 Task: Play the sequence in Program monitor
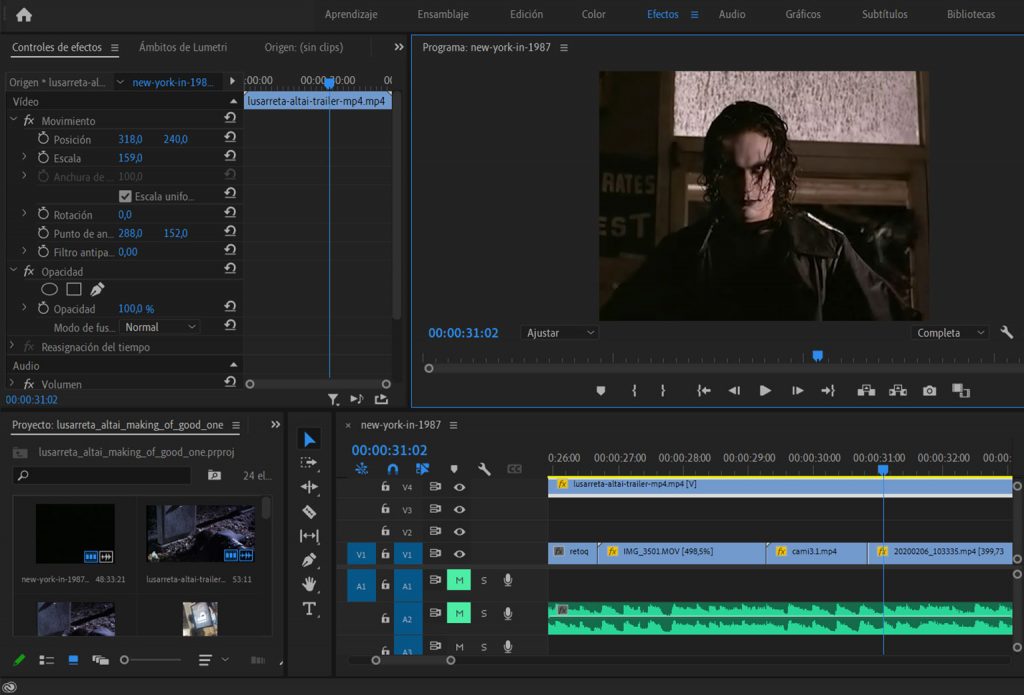(x=765, y=391)
